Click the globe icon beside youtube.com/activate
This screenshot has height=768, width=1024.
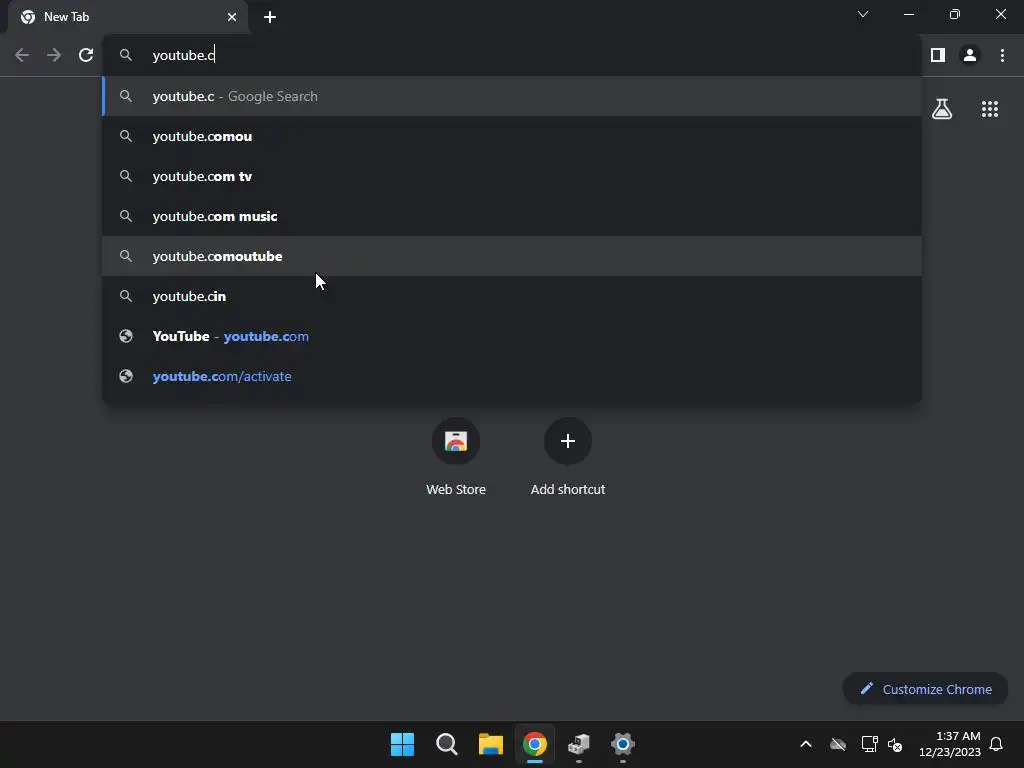[126, 376]
